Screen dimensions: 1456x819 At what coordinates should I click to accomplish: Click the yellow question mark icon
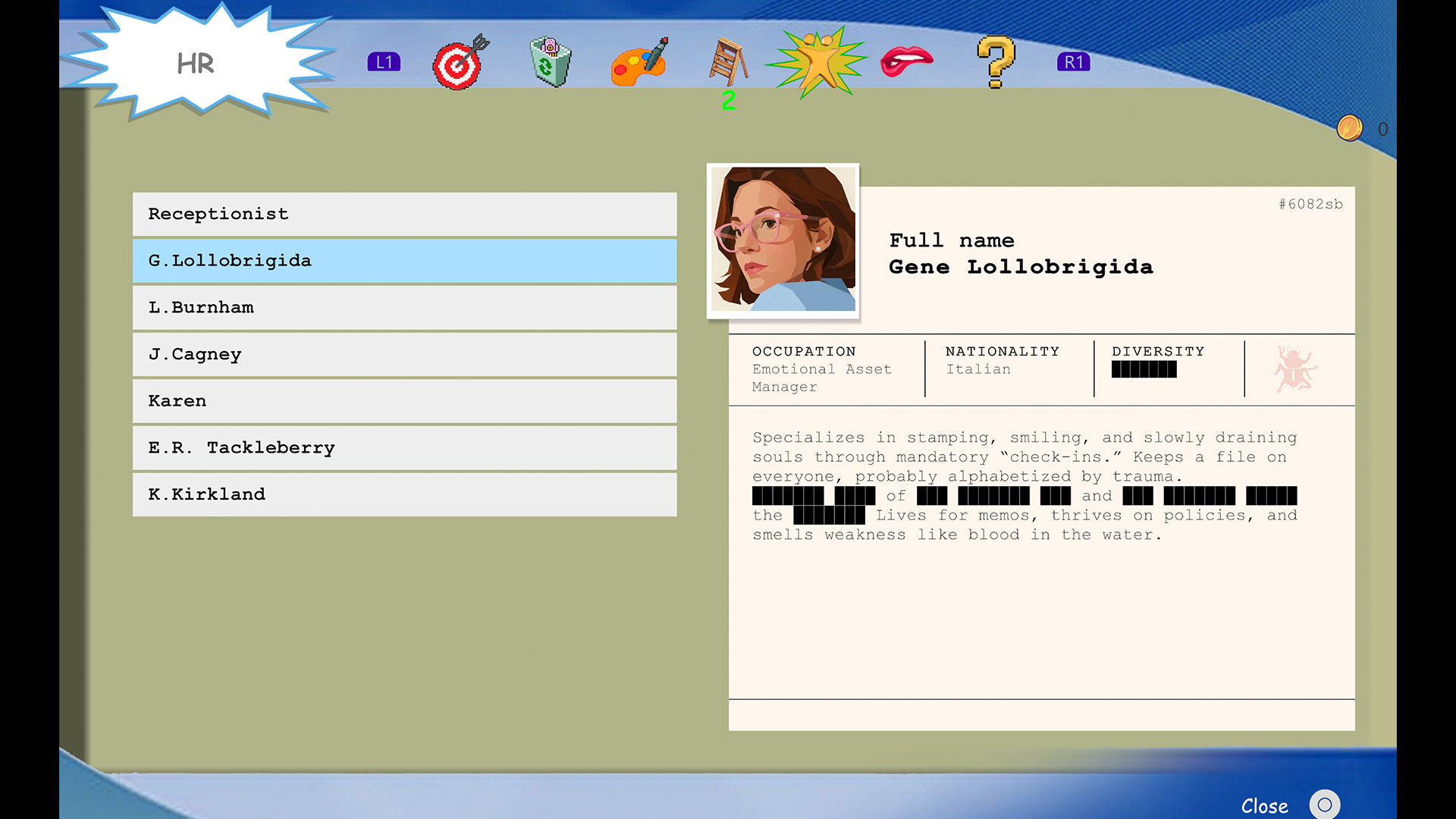pyautogui.click(x=996, y=63)
